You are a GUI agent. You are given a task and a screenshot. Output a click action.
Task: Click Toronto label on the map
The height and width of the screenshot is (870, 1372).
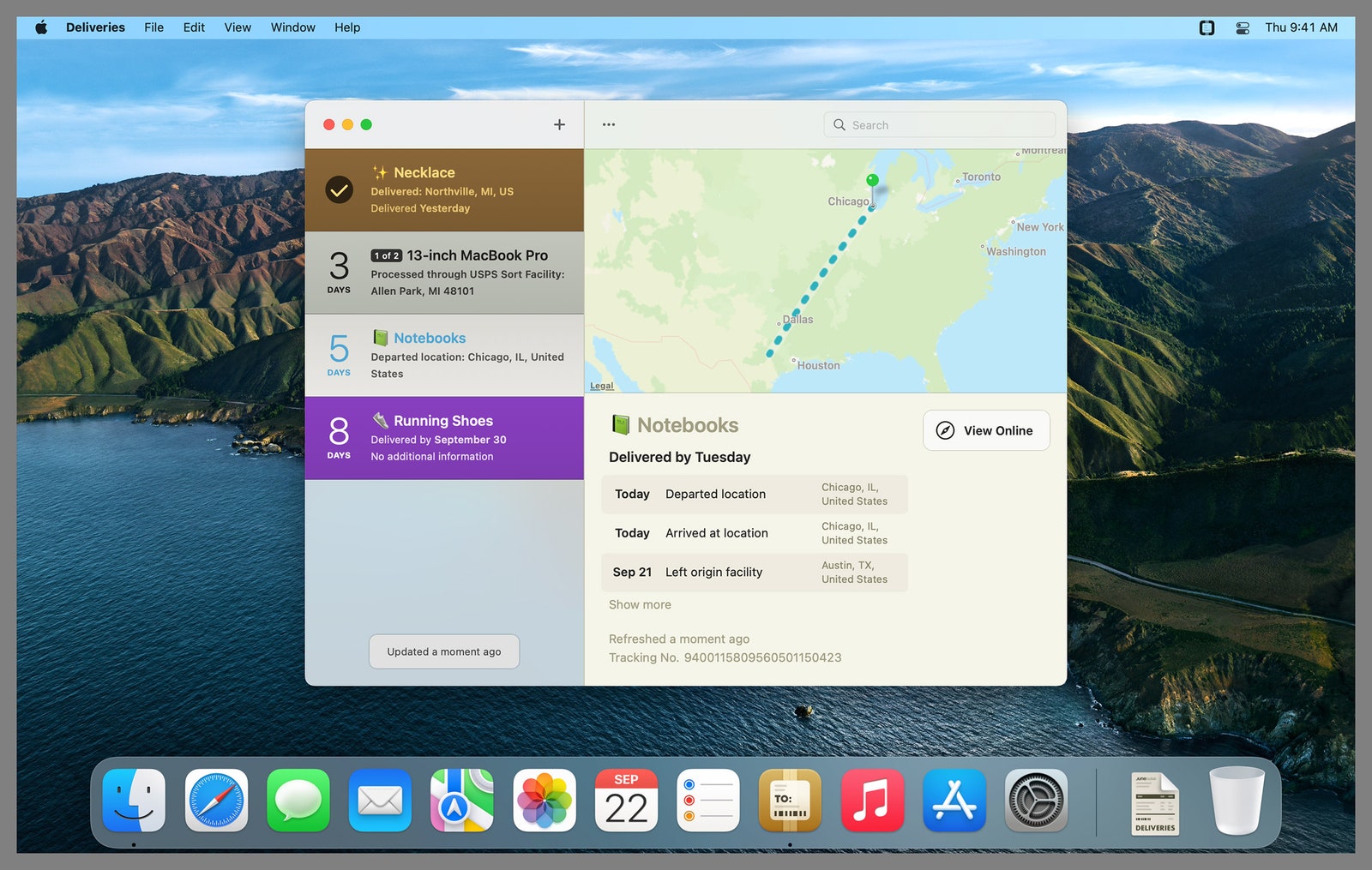981,177
